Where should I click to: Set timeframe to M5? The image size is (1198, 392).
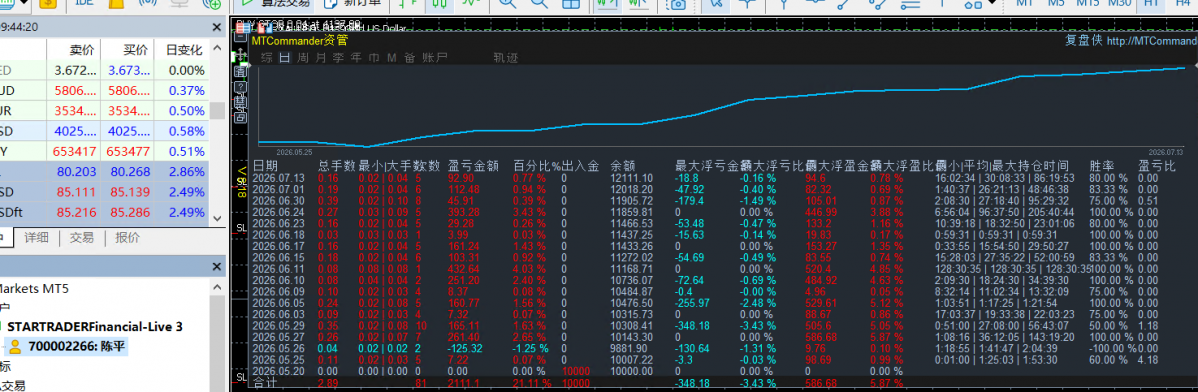(x=1057, y=4)
